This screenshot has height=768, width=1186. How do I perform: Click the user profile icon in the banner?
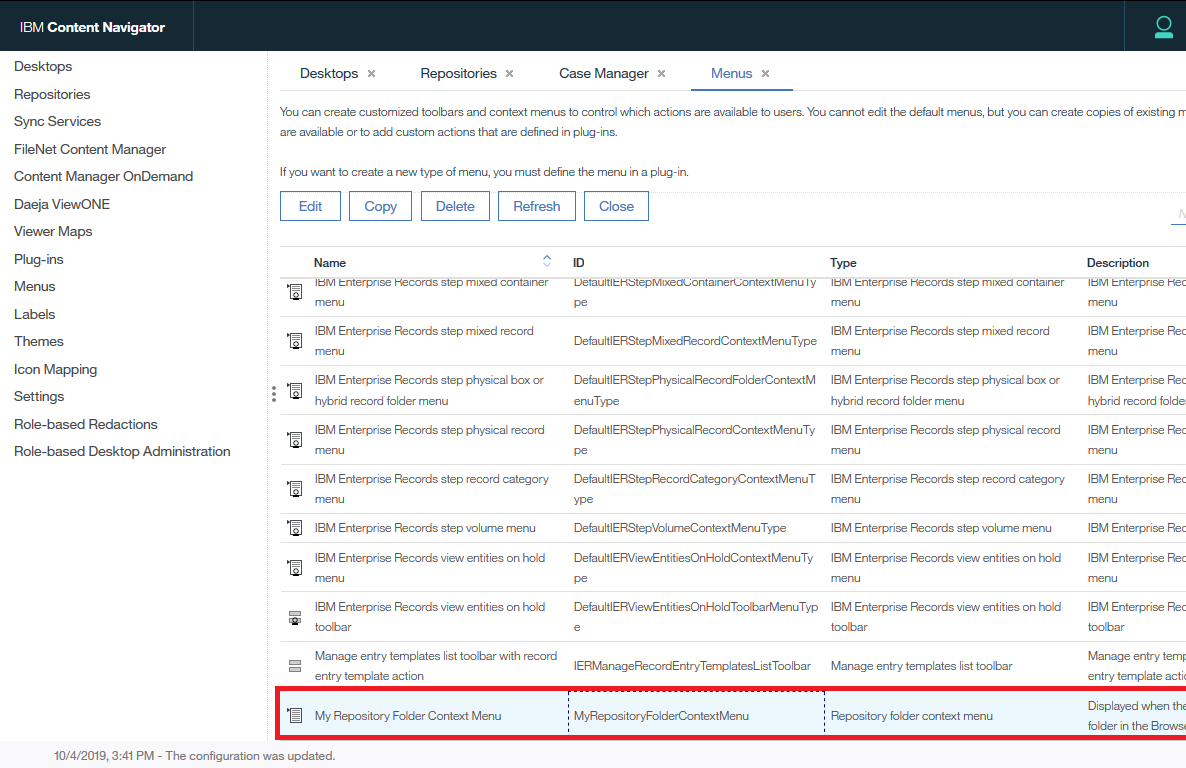click(1163, 27)
